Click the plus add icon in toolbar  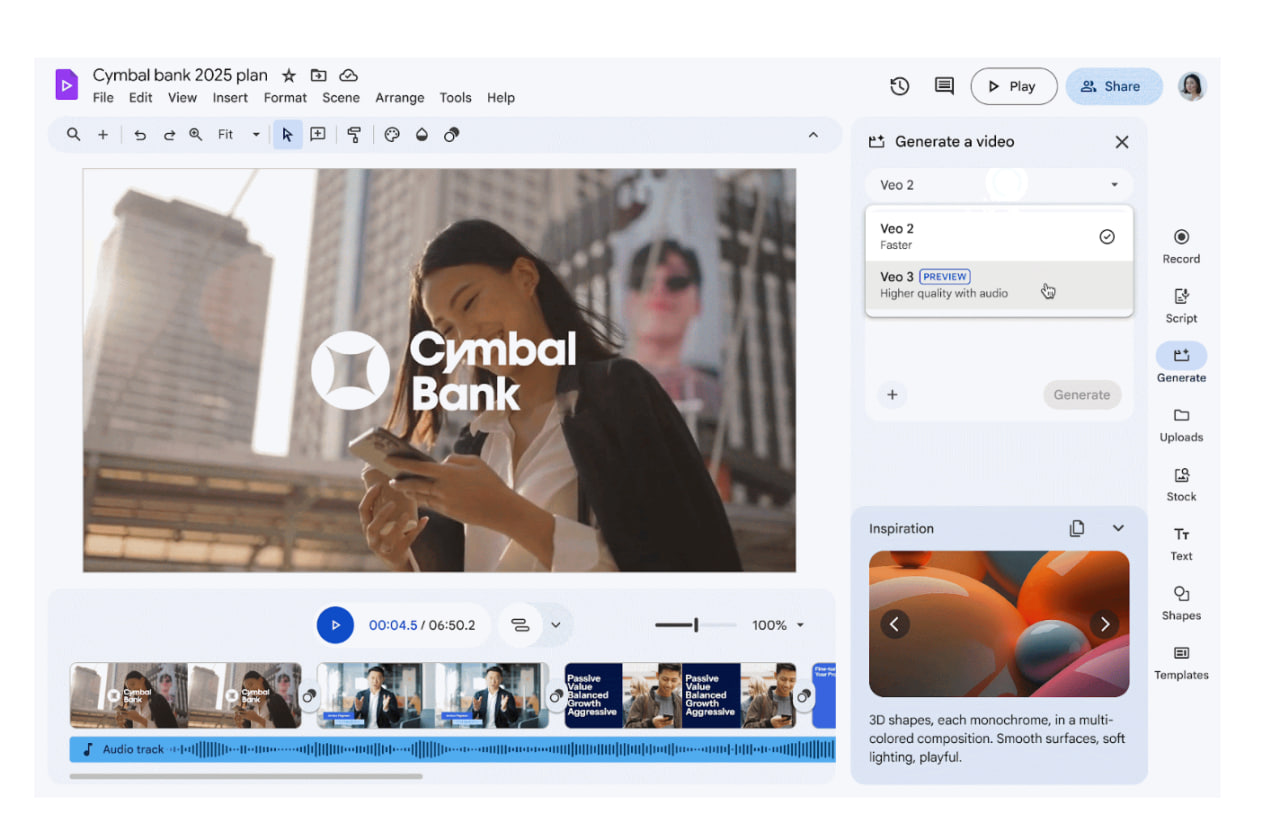point(102,134)
